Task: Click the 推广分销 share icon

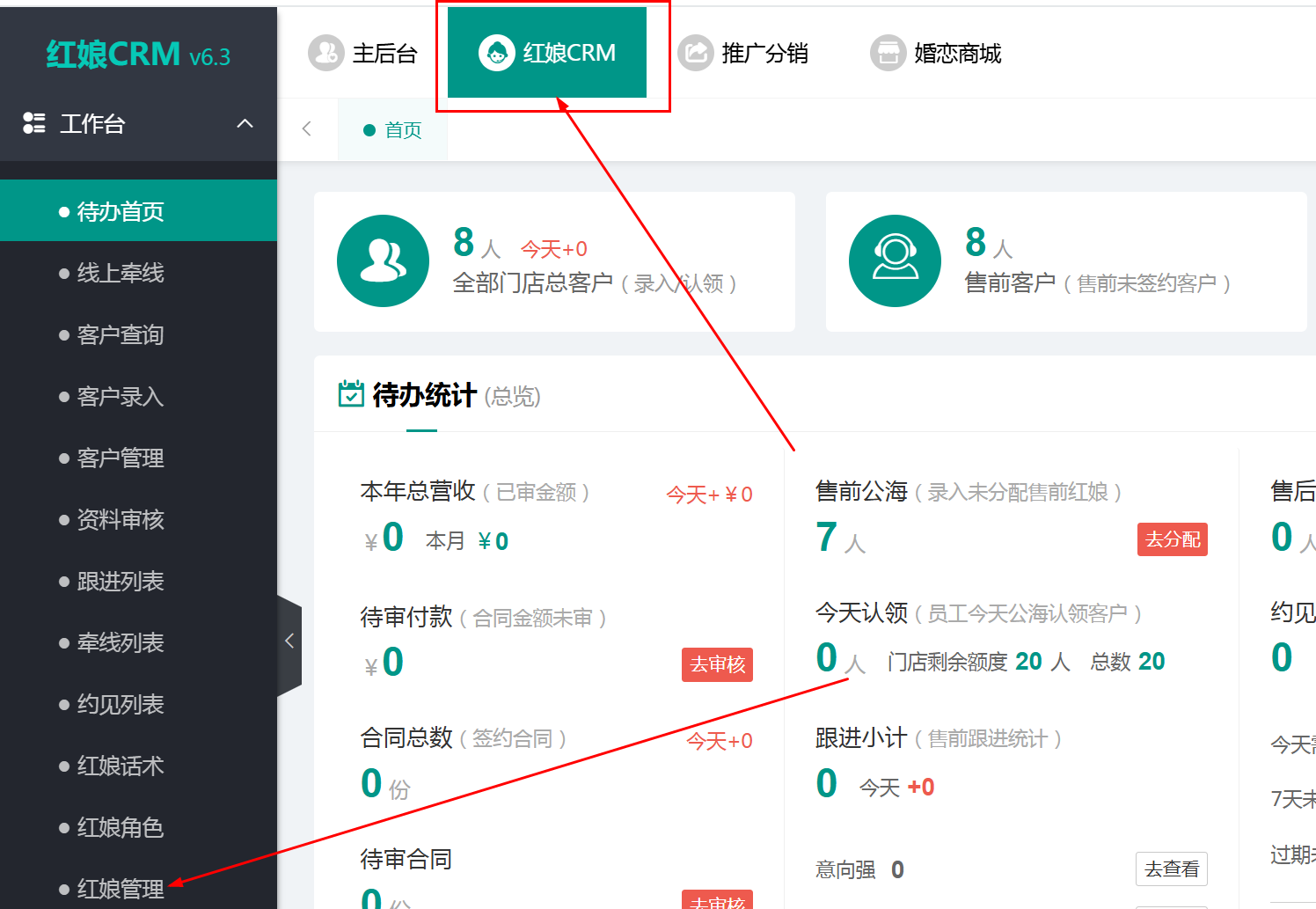Action: coord(696,53)
